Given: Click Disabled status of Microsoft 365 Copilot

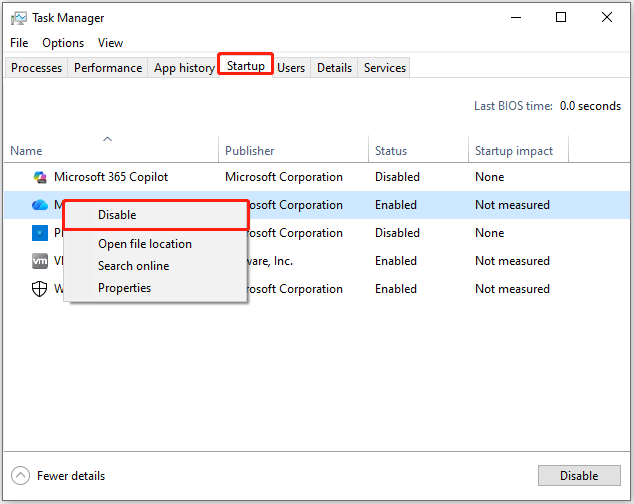Looking at the screenshot, I should pos(397,177).
